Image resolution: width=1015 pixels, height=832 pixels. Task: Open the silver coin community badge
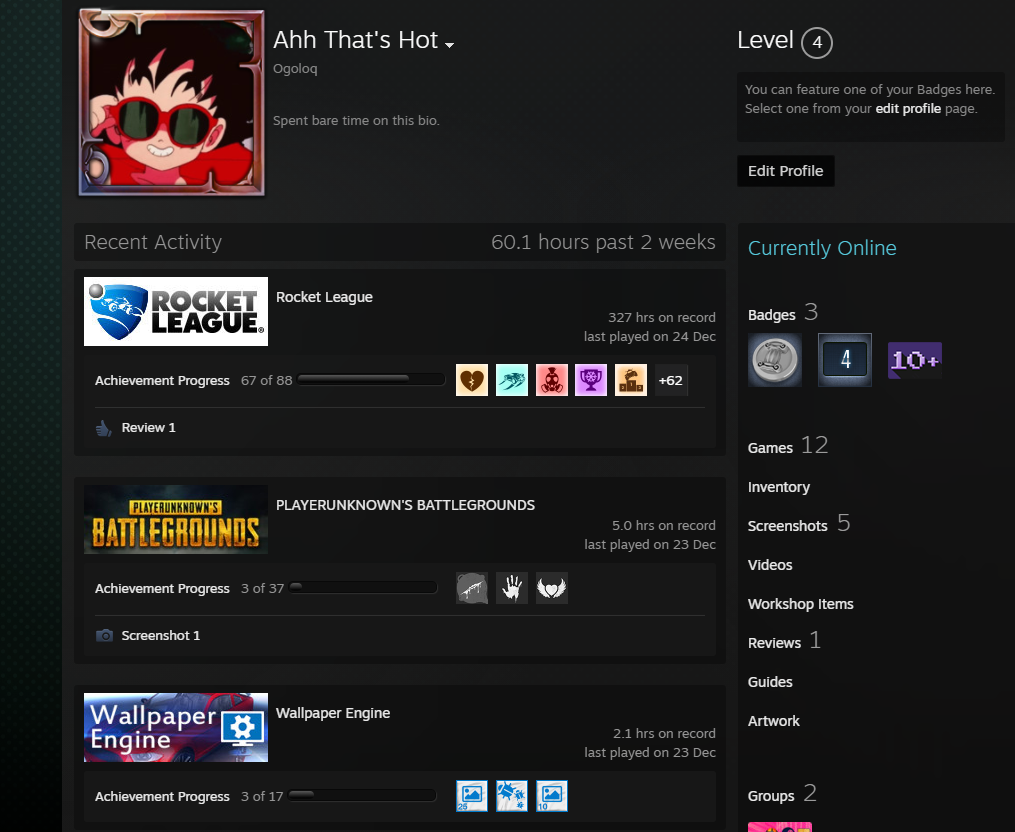click(x=775, y=360)
